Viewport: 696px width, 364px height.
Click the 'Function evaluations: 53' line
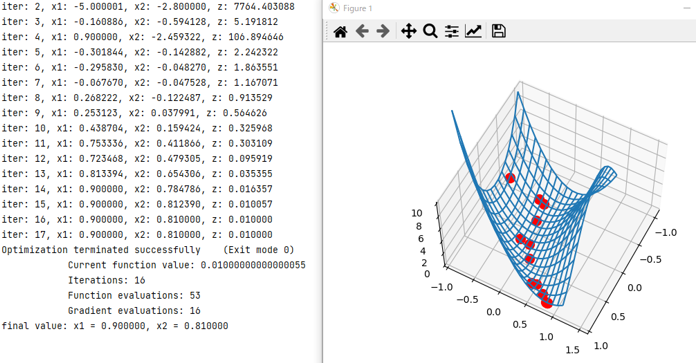(134, 295)
